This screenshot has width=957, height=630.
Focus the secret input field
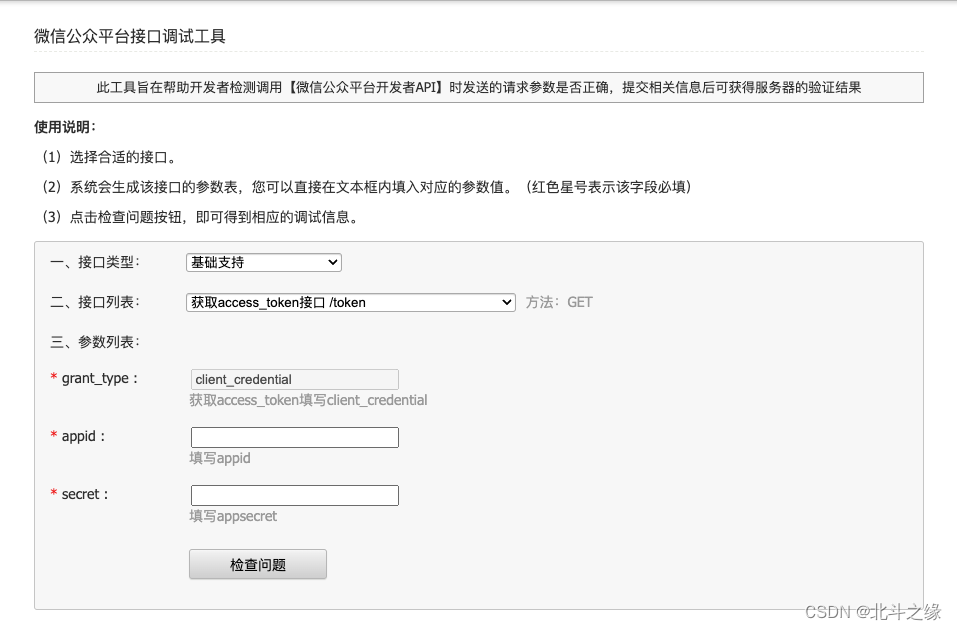295,495
